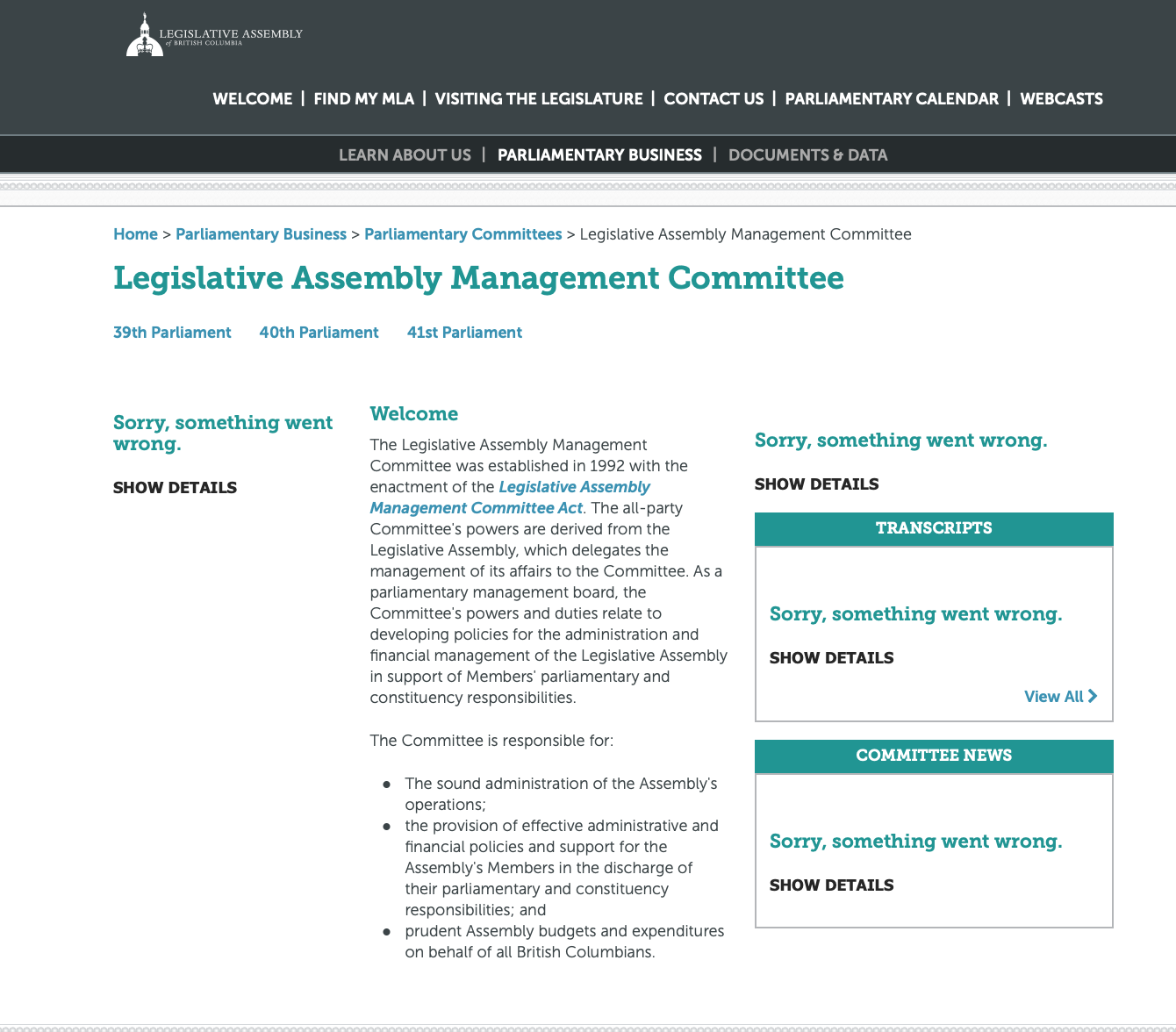Image resolution: width=1176 pixels, height=1032 pixels.
Task: Click the Legislative Assembly of British Columbia logo
Action: 214,35
